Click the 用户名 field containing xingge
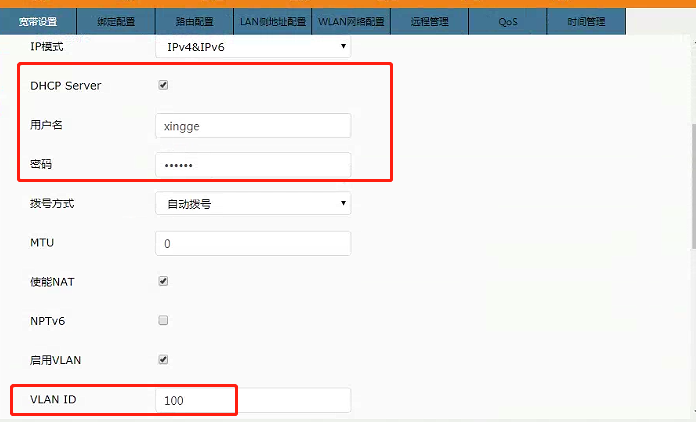696x422 pixels. (x=253, y=125)
